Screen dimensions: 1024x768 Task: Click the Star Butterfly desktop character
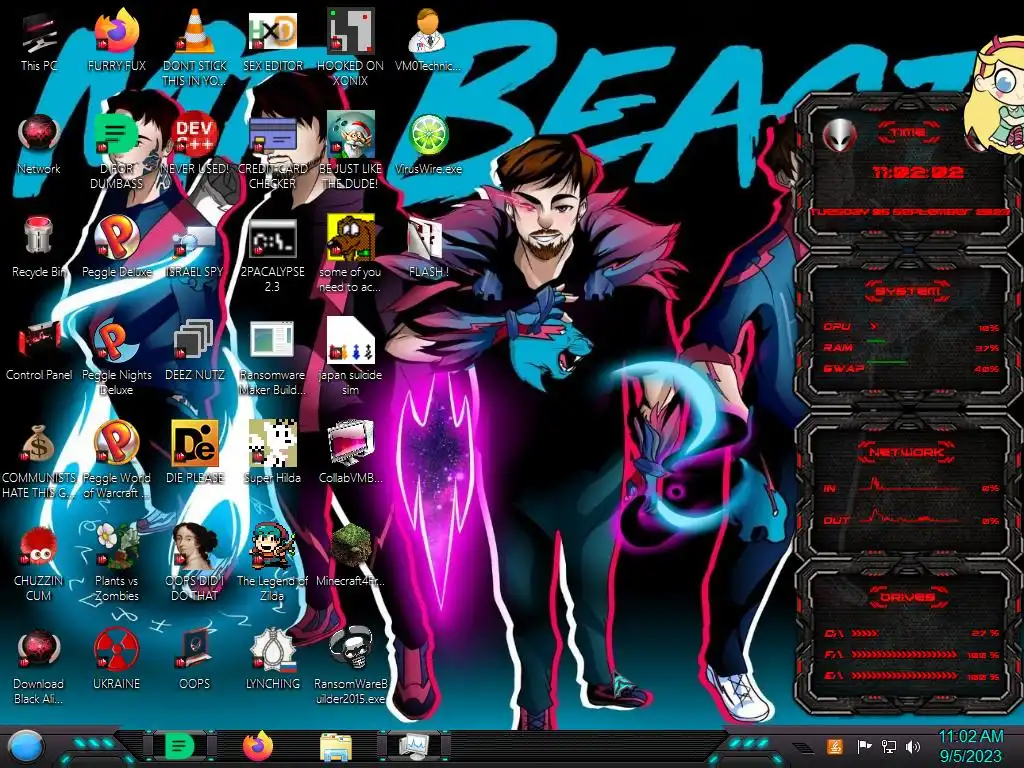coord(997,95)
